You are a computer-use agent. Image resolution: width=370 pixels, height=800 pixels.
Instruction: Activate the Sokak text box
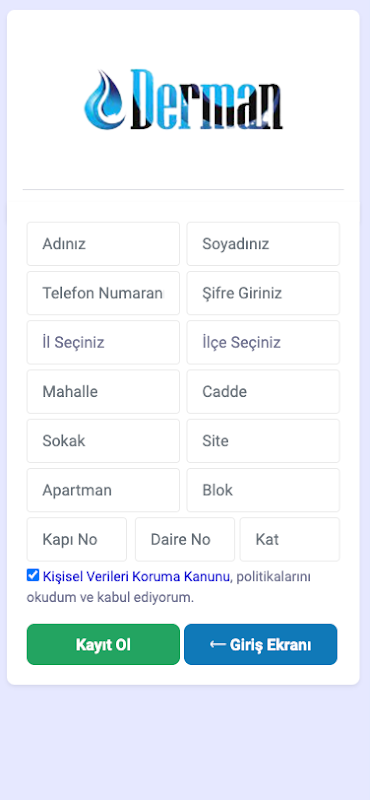point(103,441)
